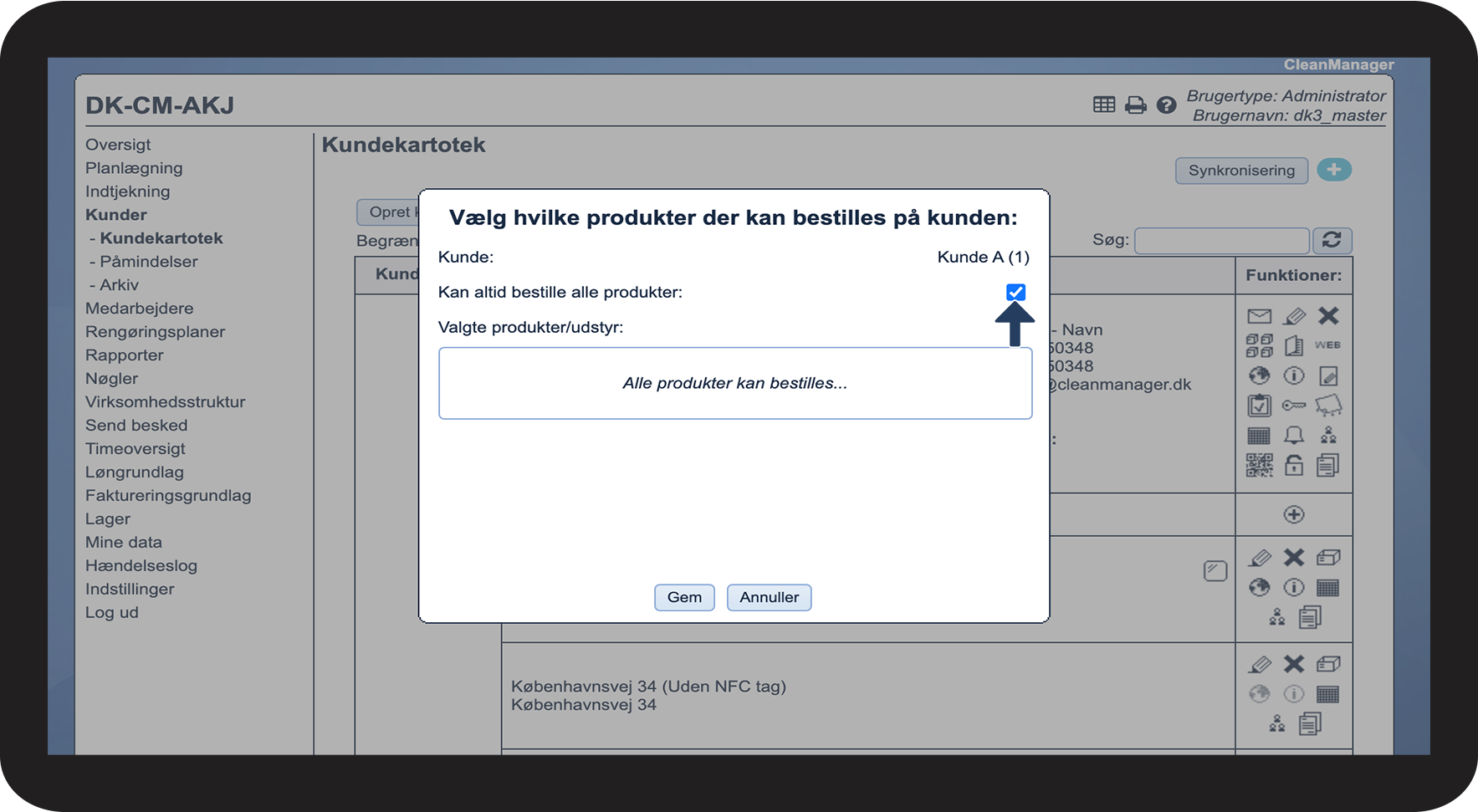
Task: Click the bell notification icon
Action: (1294, 435)
